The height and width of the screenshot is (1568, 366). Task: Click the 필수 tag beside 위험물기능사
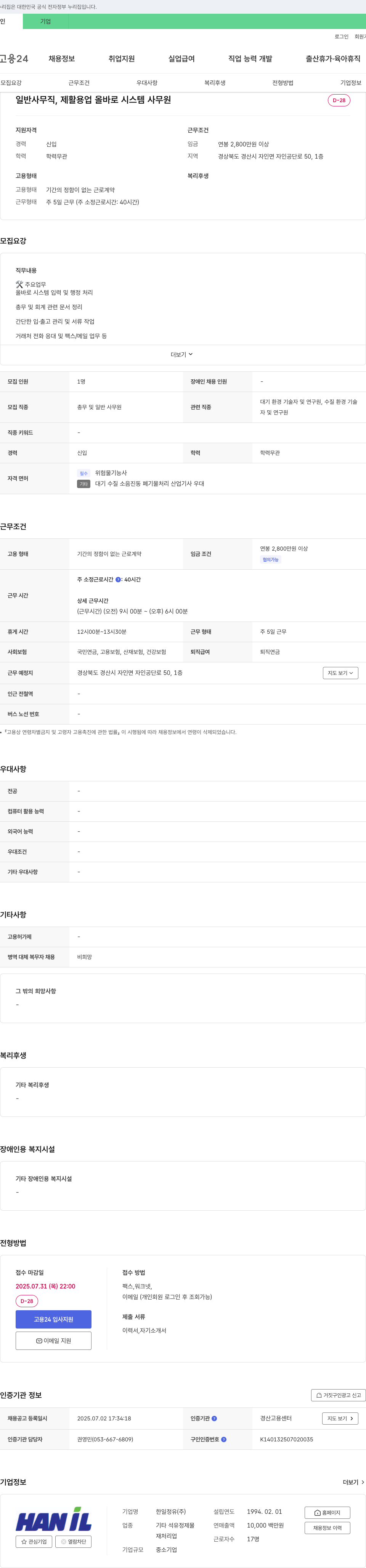tap(84, 473)
